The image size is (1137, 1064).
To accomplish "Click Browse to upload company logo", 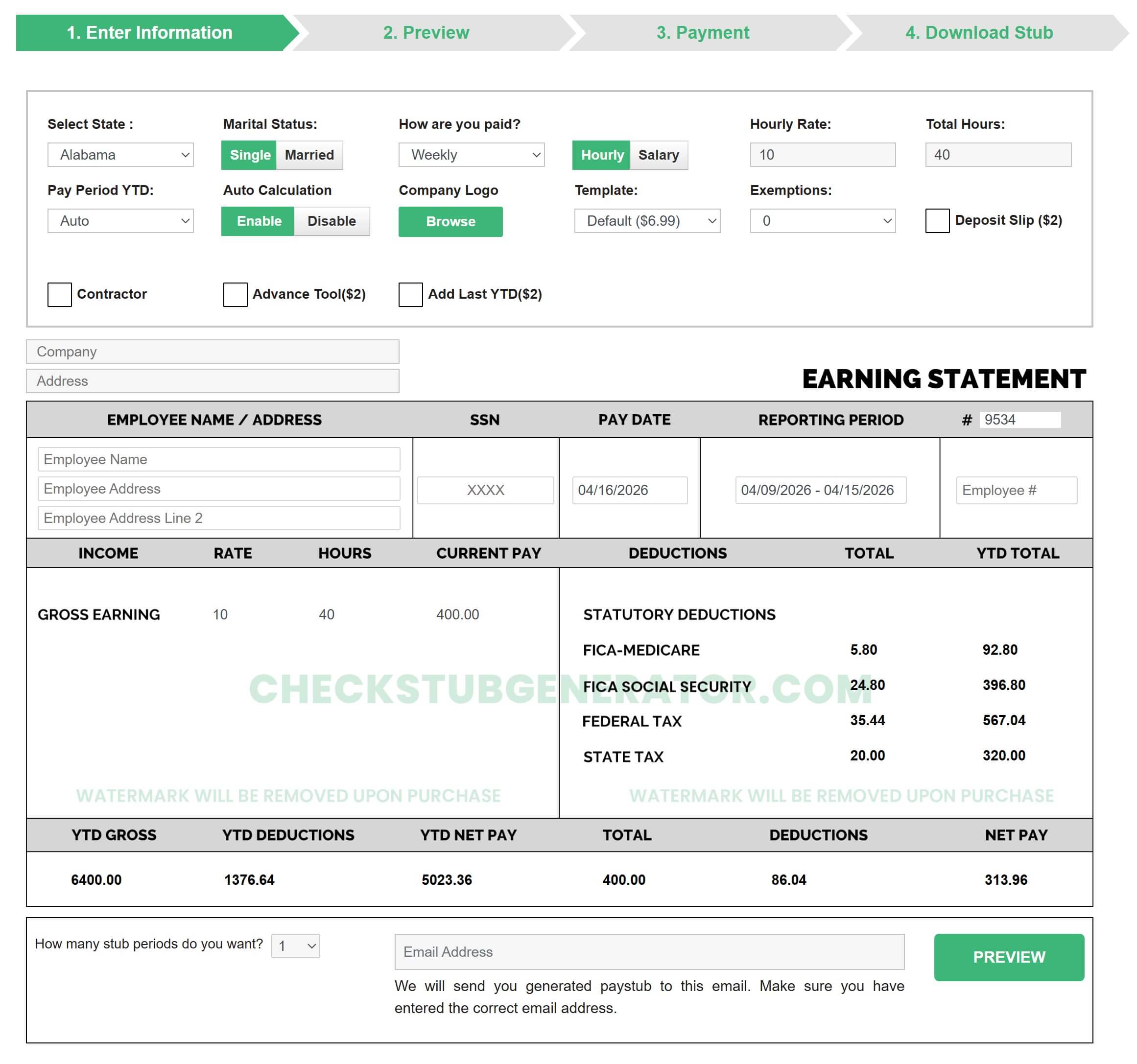I will tap(450, 222).
